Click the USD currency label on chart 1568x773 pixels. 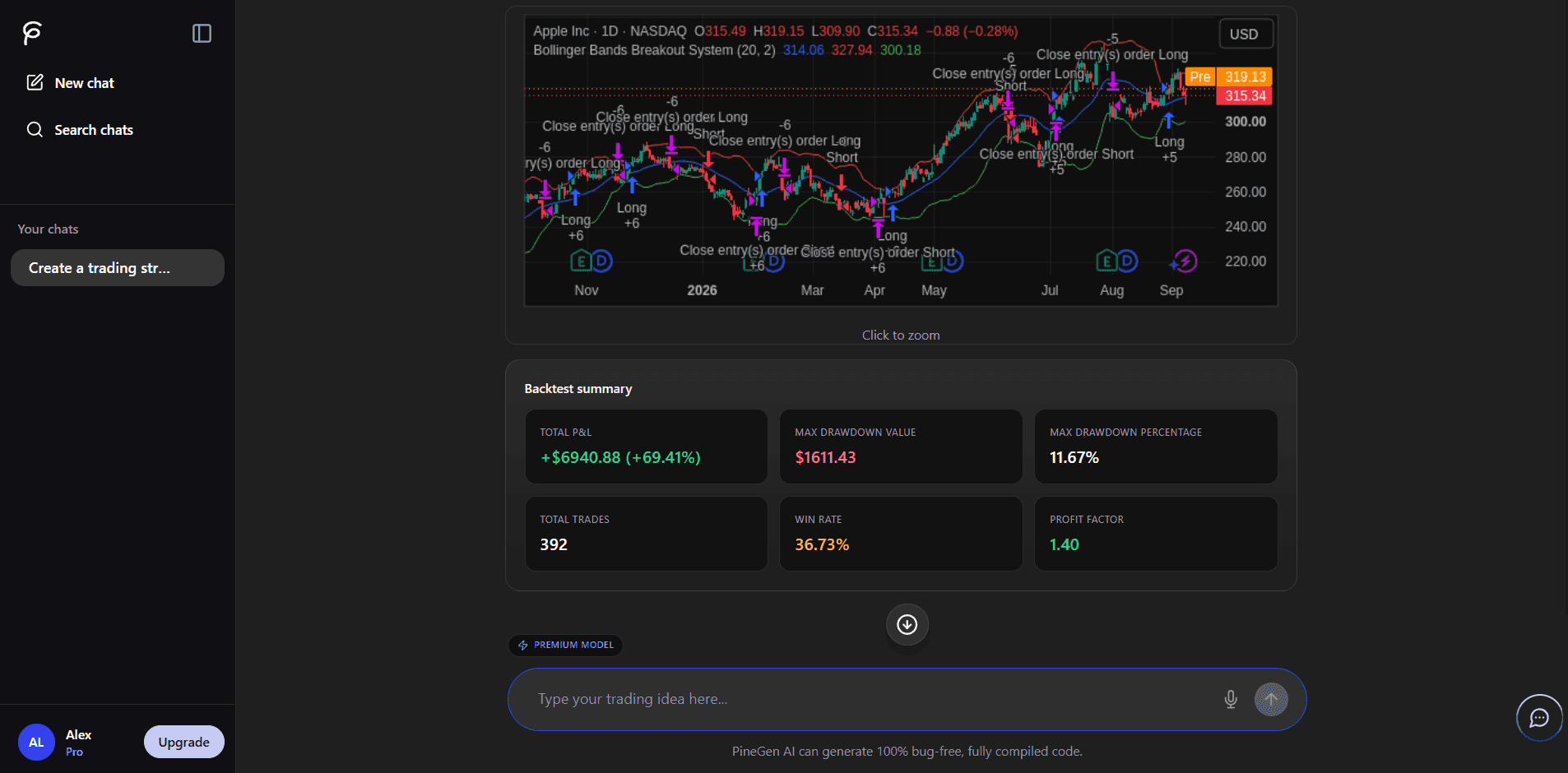click(x=1244, y=35)
